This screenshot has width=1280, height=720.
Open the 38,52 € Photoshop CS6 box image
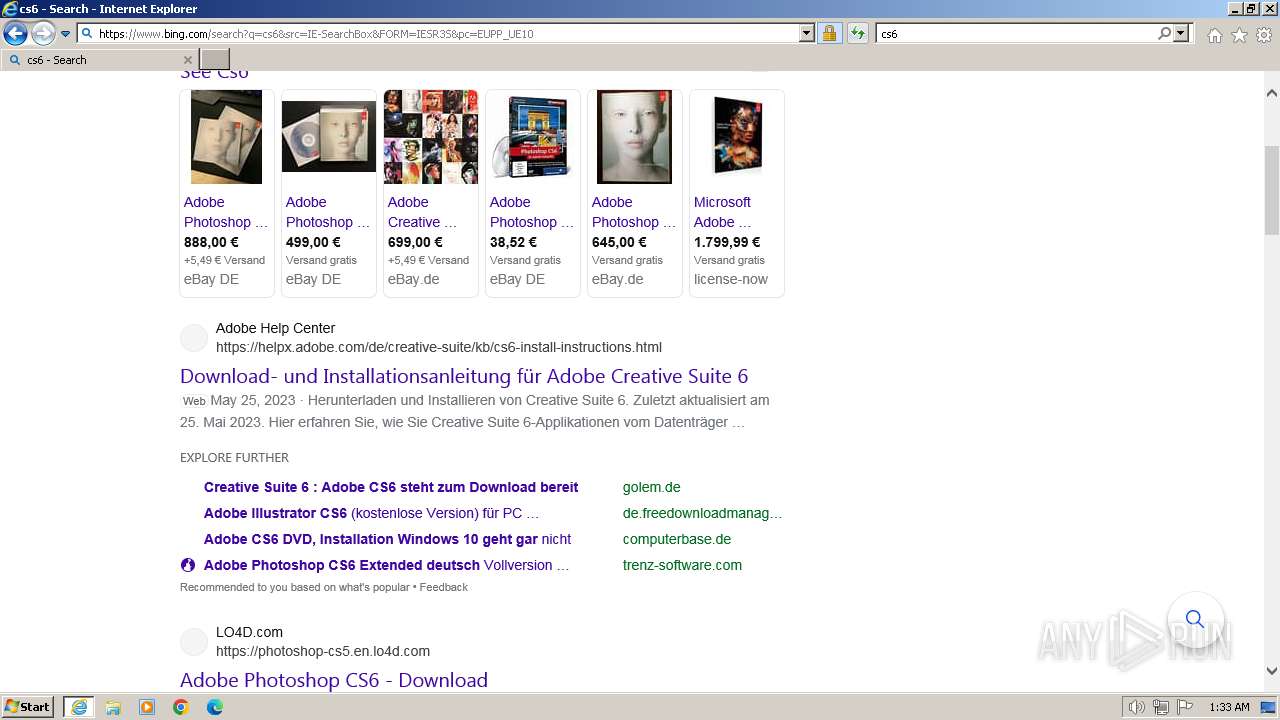(533, 137)
